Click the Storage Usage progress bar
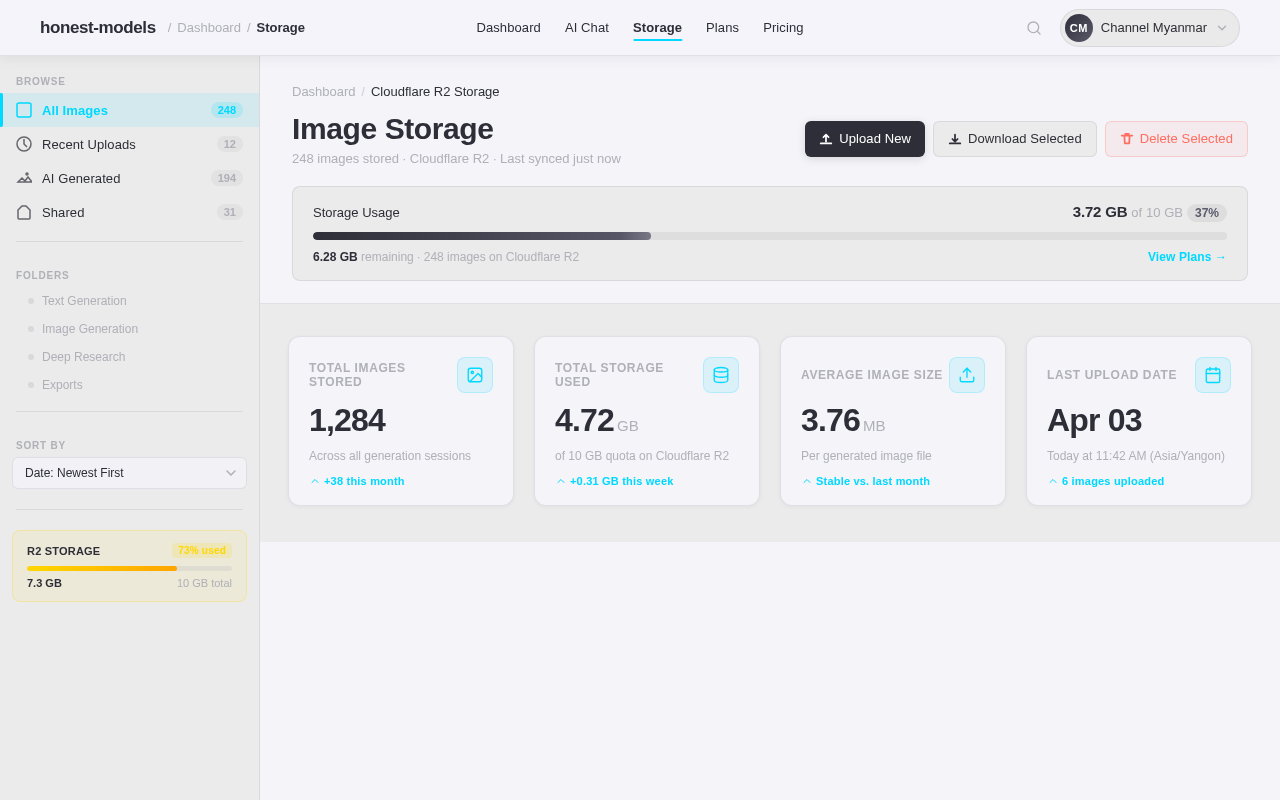 769,235
